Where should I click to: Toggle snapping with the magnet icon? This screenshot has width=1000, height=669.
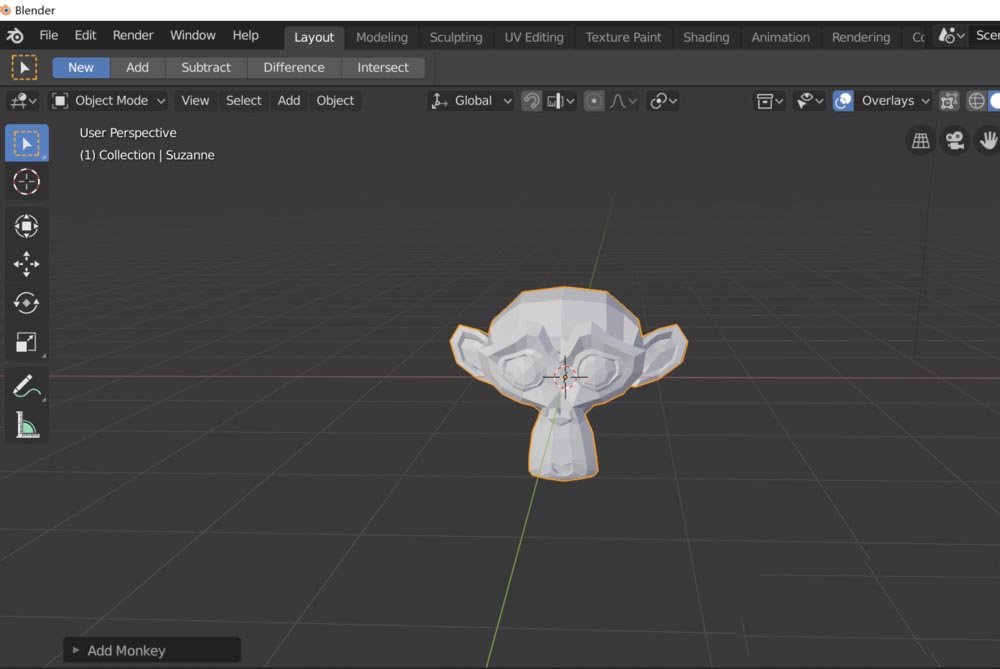coord(531,100)
